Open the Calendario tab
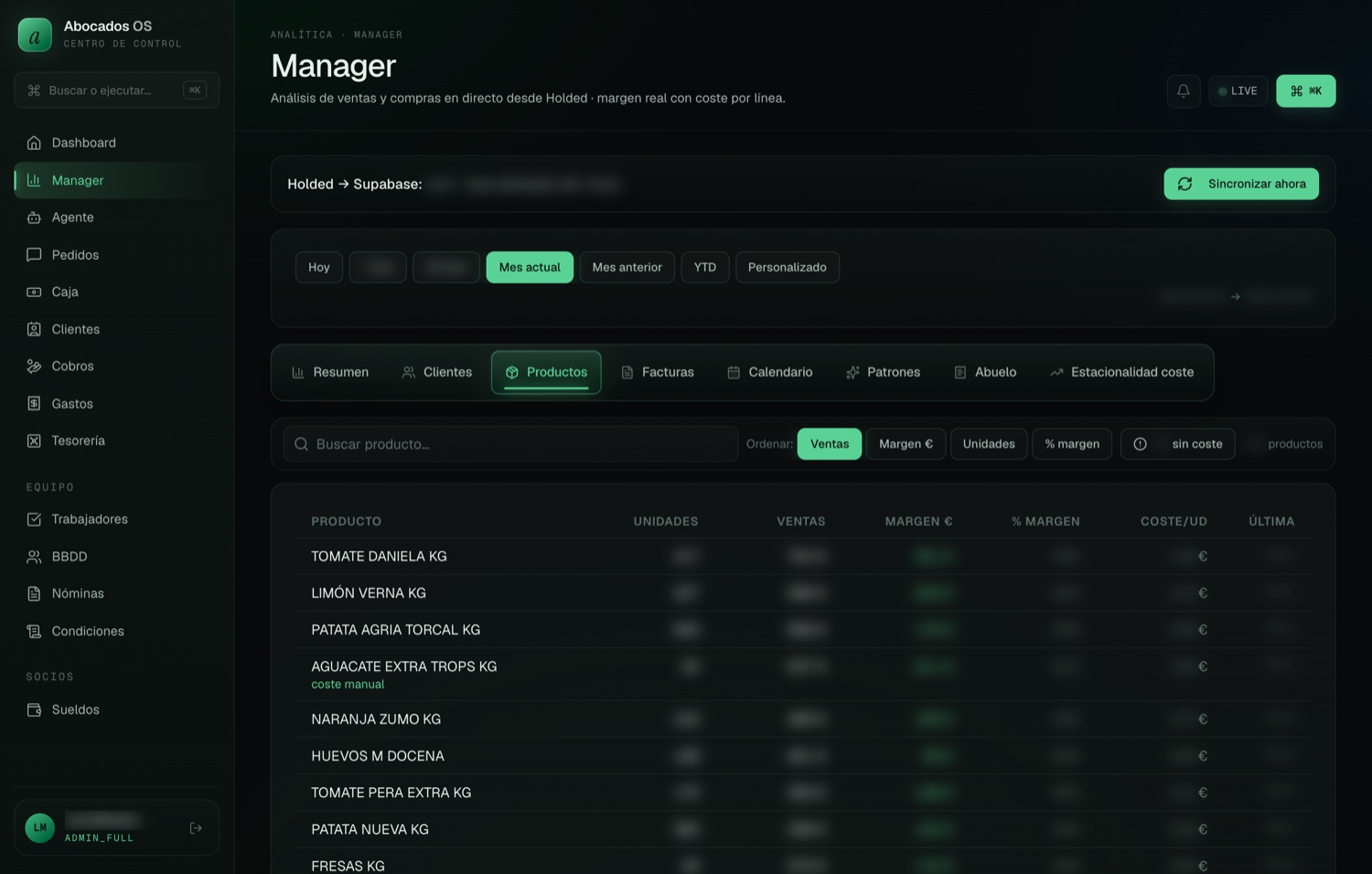Image resolution: width=1372 pixels, height=874 pixels. point(770,372)
